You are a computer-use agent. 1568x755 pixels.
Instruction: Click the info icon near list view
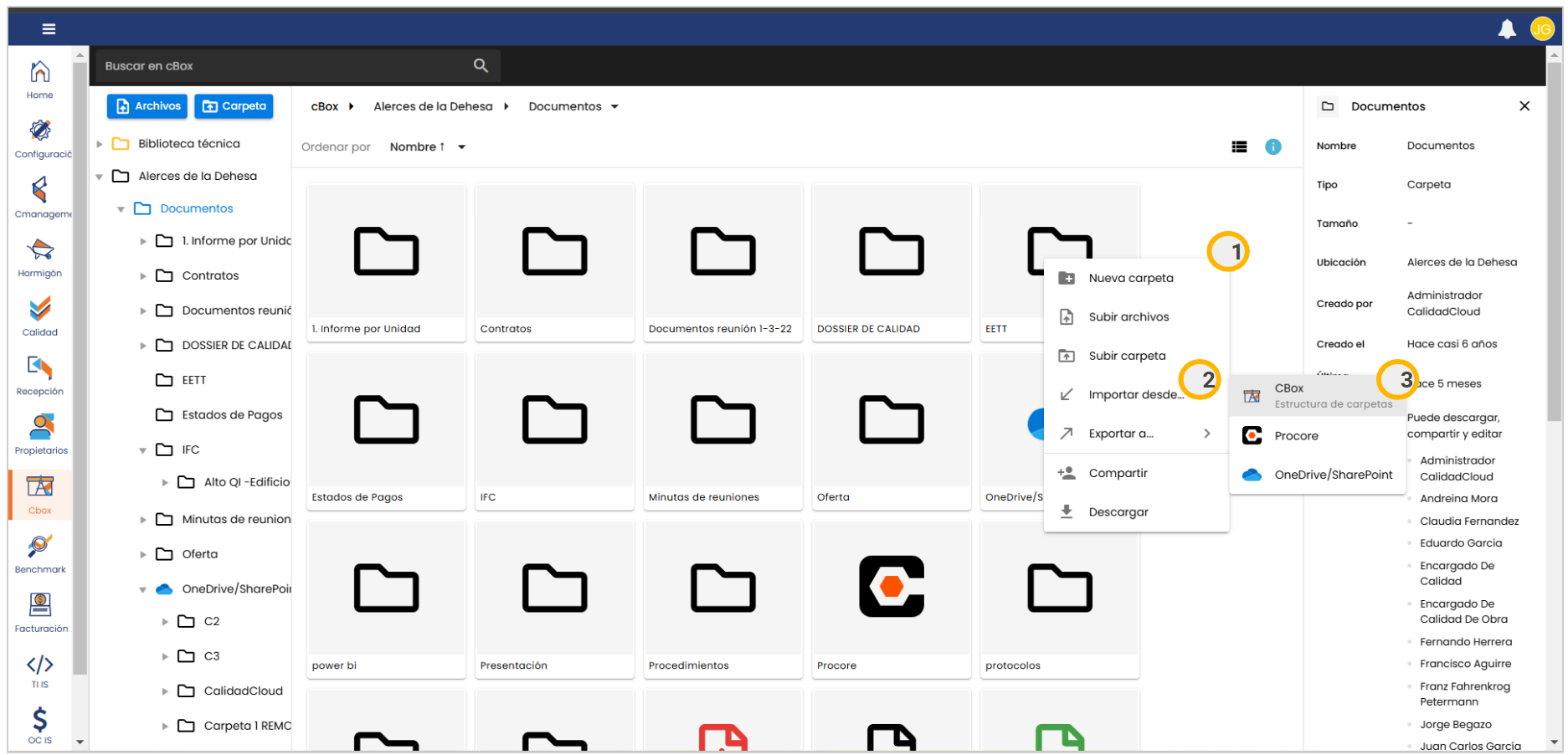point(1272,147)
